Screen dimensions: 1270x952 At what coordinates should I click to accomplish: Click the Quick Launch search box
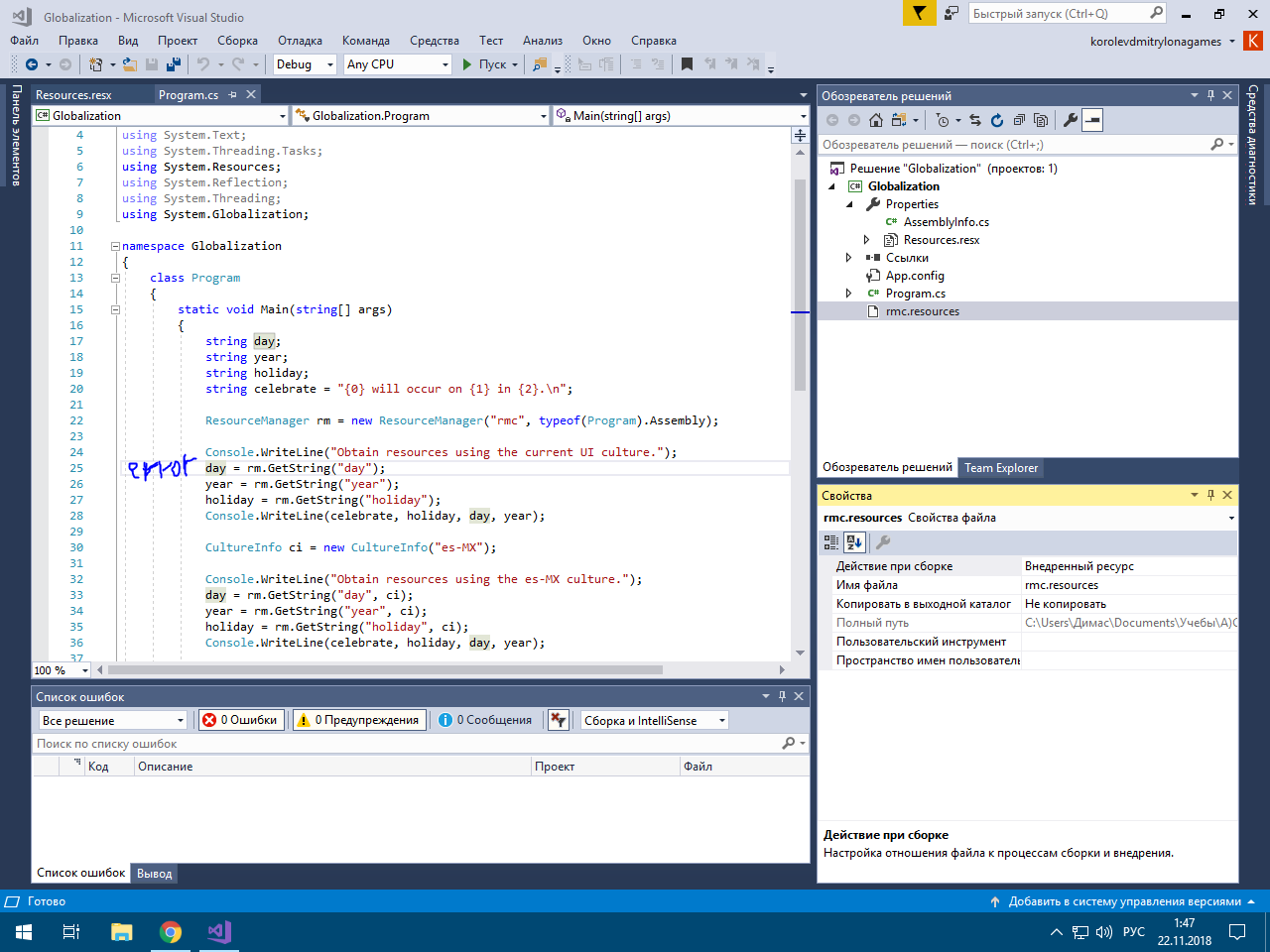coord(1068,14)
